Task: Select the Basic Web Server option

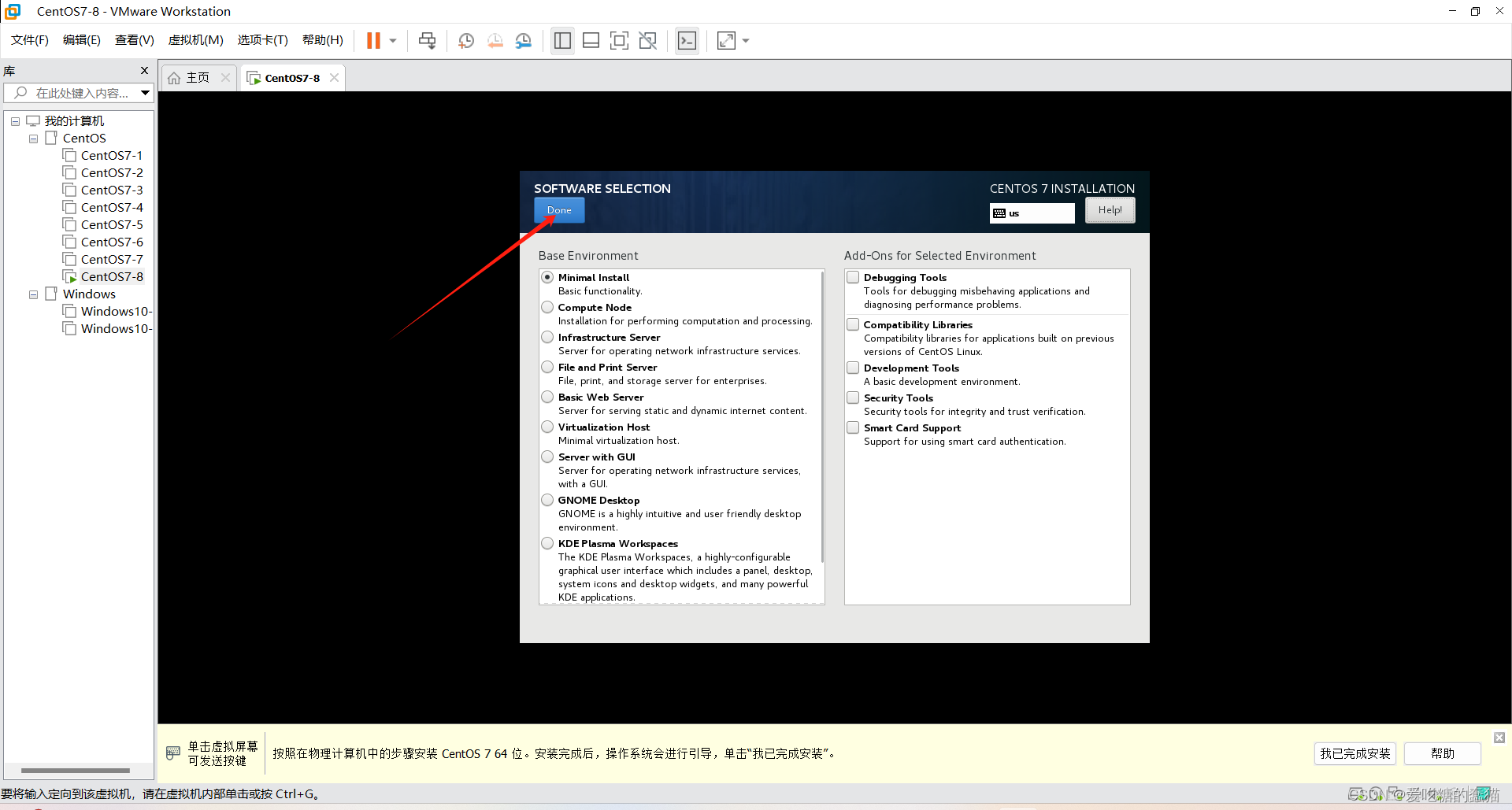Action: pos(547,397)
